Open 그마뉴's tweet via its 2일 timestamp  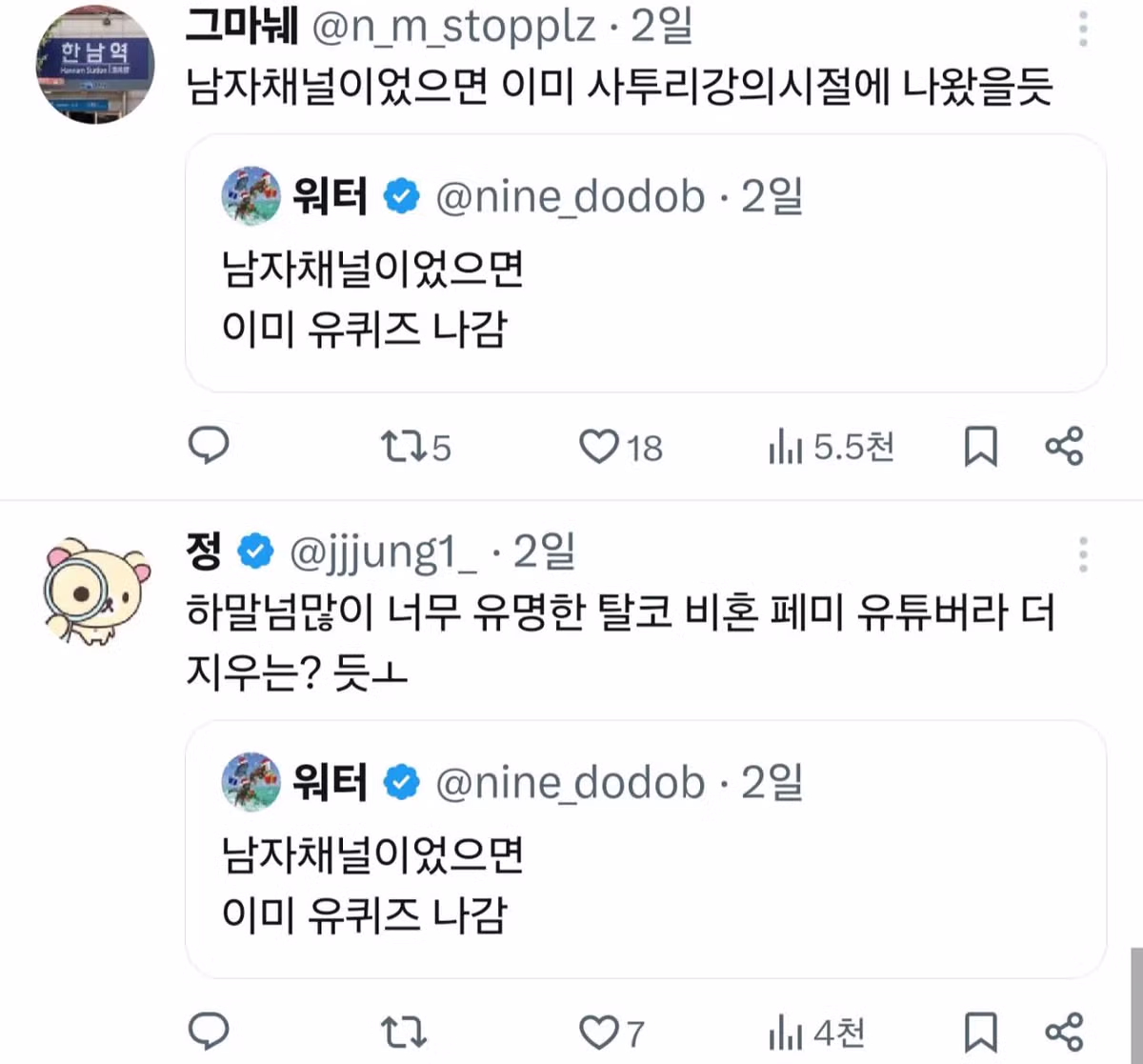click(664, 28)
